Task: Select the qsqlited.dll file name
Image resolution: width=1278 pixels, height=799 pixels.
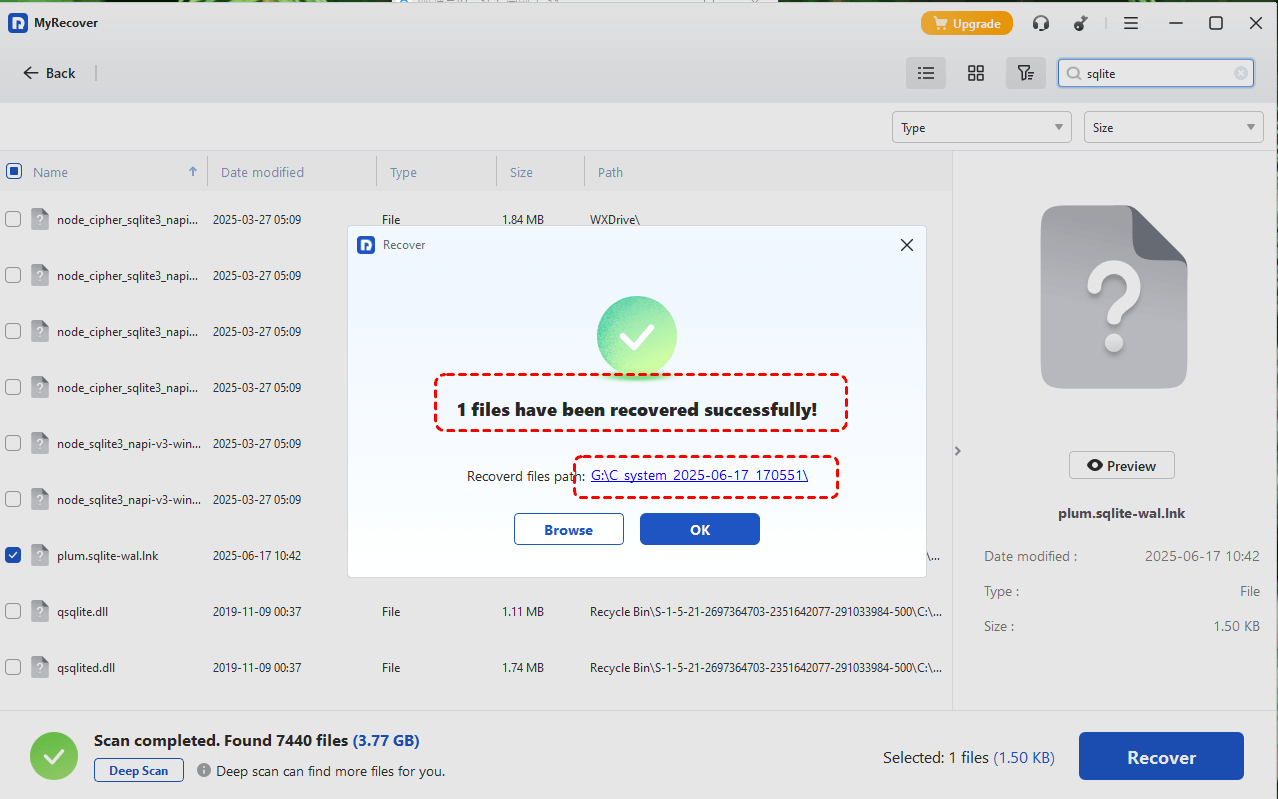Action: [86, 667]
